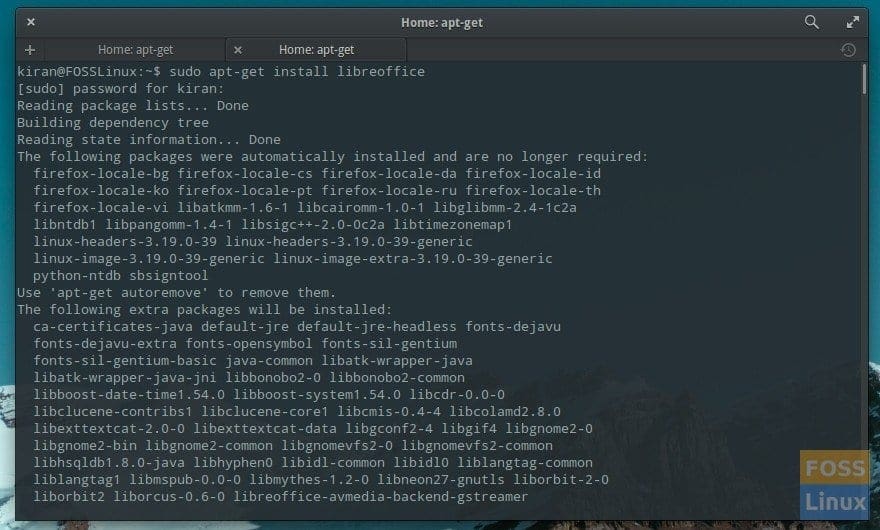Click the package name liborcus-0.6-0
The image size is (880, 530).
pos(169,496)
